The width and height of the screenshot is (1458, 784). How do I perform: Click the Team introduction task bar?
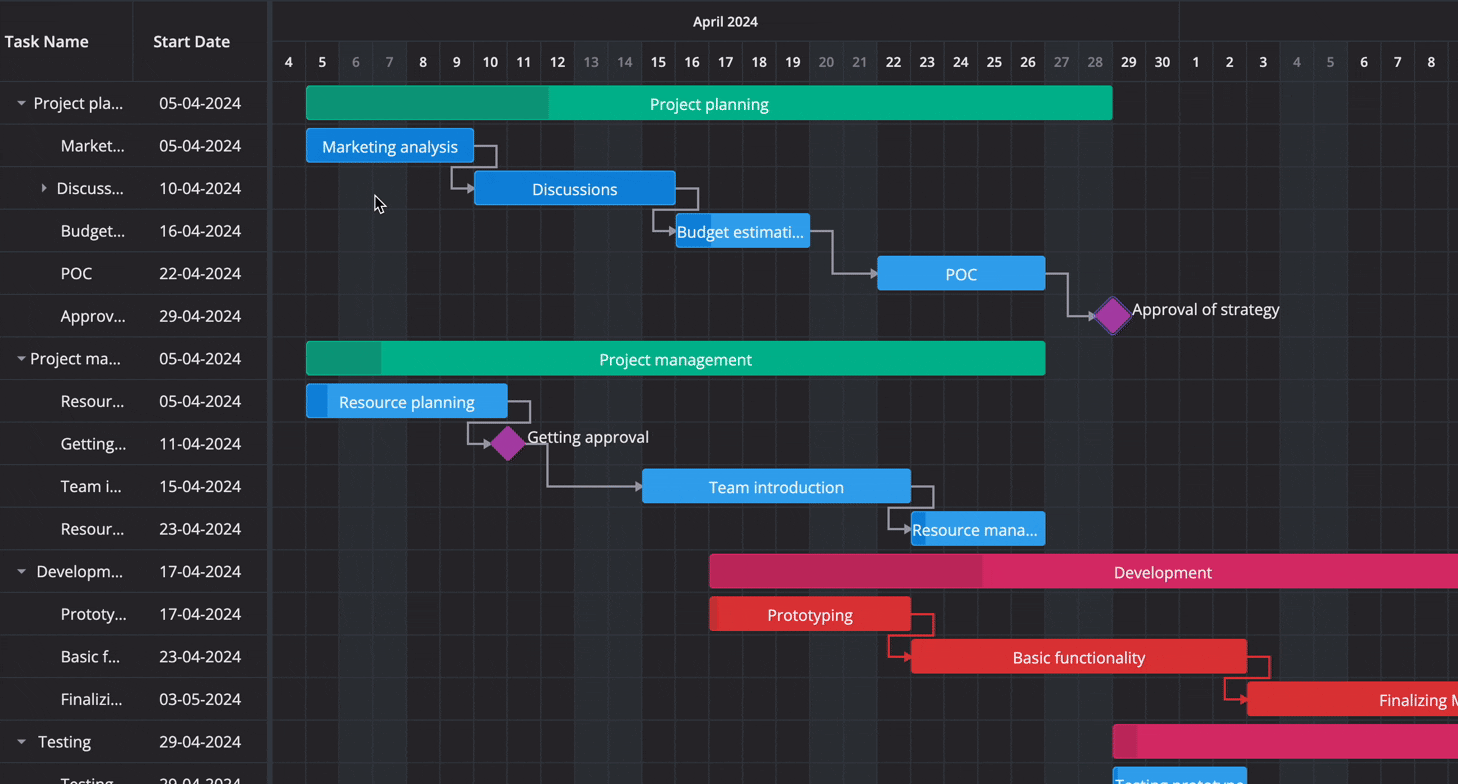tap(776, 487)
